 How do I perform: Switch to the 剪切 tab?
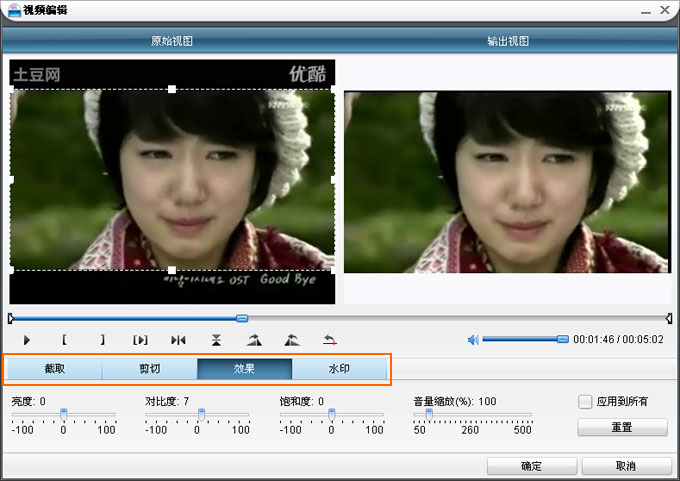[x=150, y=369]
